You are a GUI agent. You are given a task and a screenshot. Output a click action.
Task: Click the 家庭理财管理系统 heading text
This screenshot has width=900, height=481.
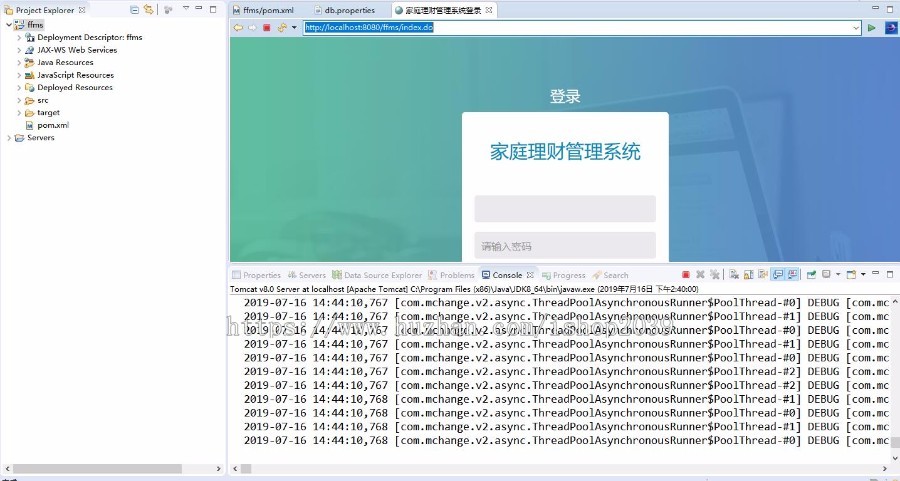(565, 152)
